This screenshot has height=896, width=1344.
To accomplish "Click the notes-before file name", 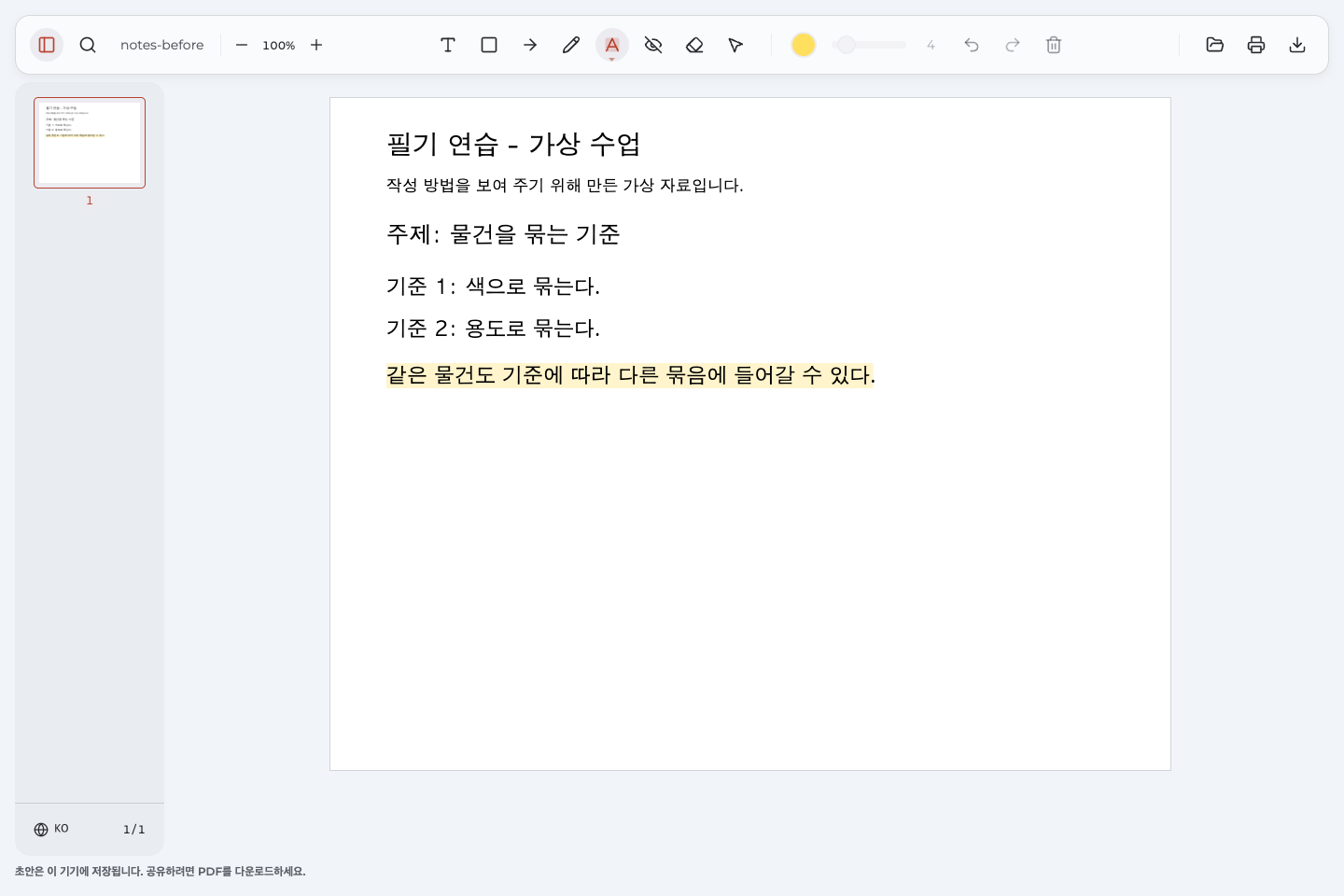I will click(x=161, y=45).
